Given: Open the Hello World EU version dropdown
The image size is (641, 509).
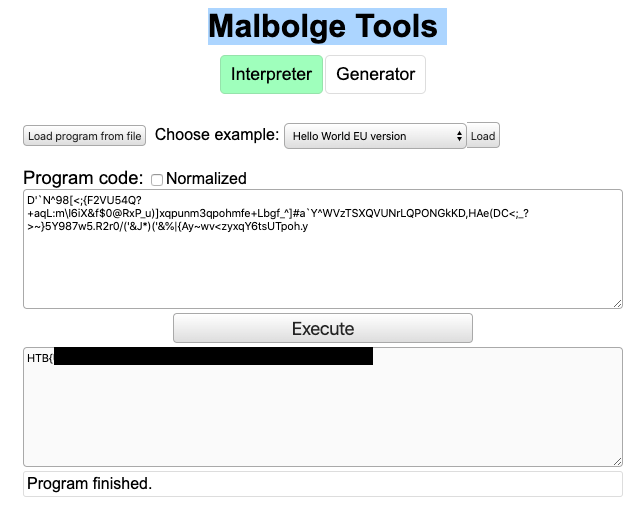Looking at the screenshot, I should click(374, 136).
